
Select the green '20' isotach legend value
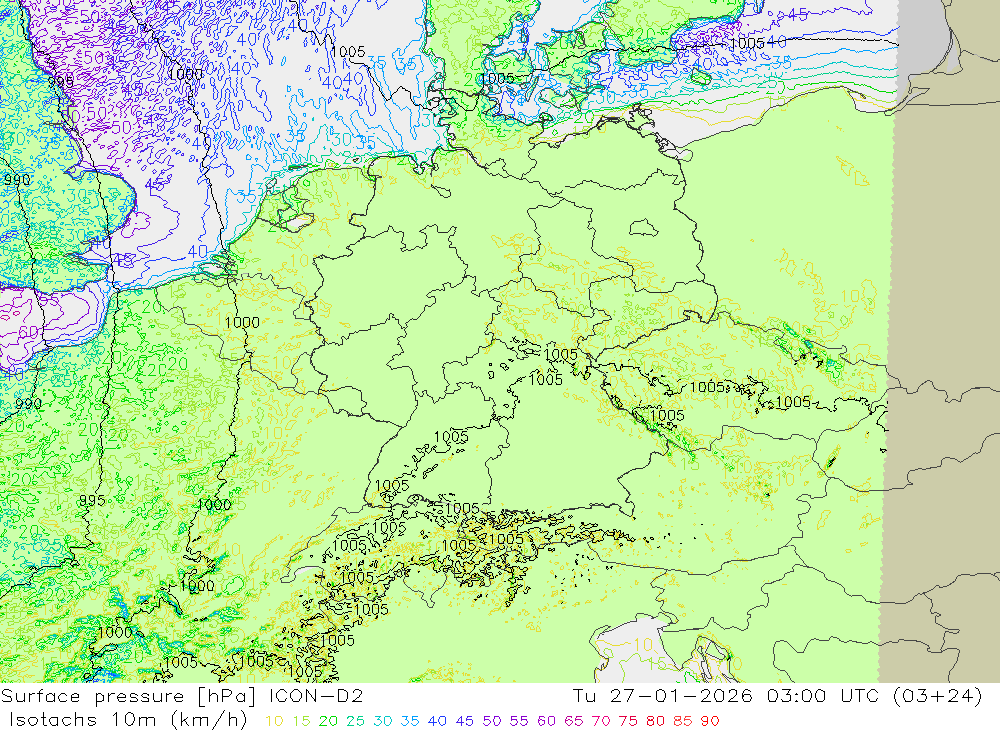(328, 722)
